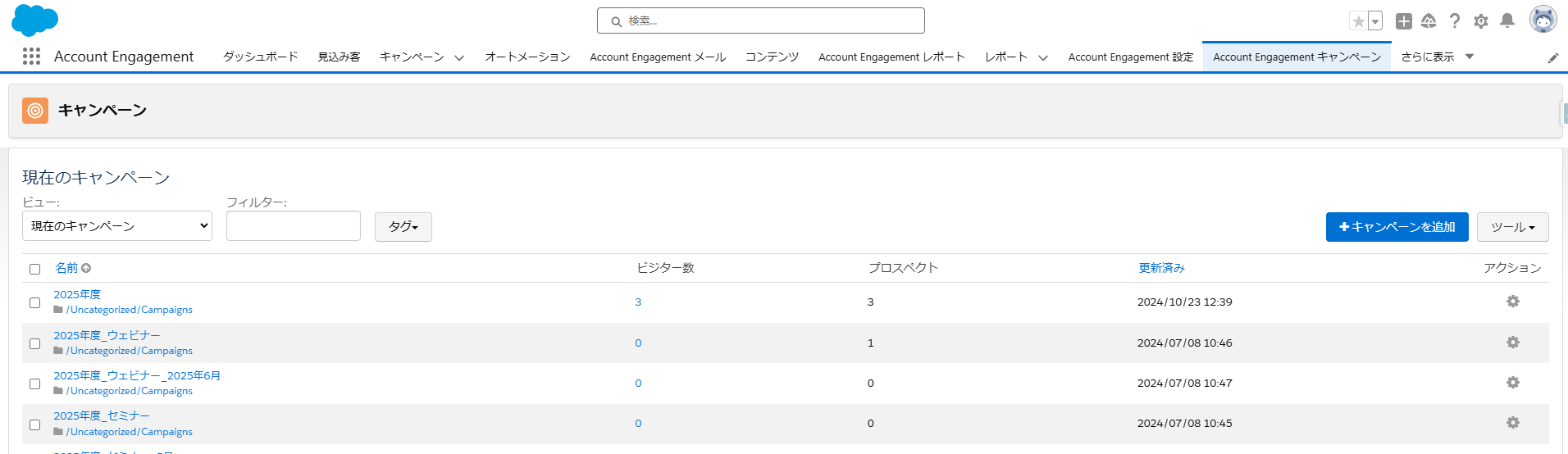This screenshot has height=454, width=1568.
Task: Open the global actions plus icon
Action: 1404,21
